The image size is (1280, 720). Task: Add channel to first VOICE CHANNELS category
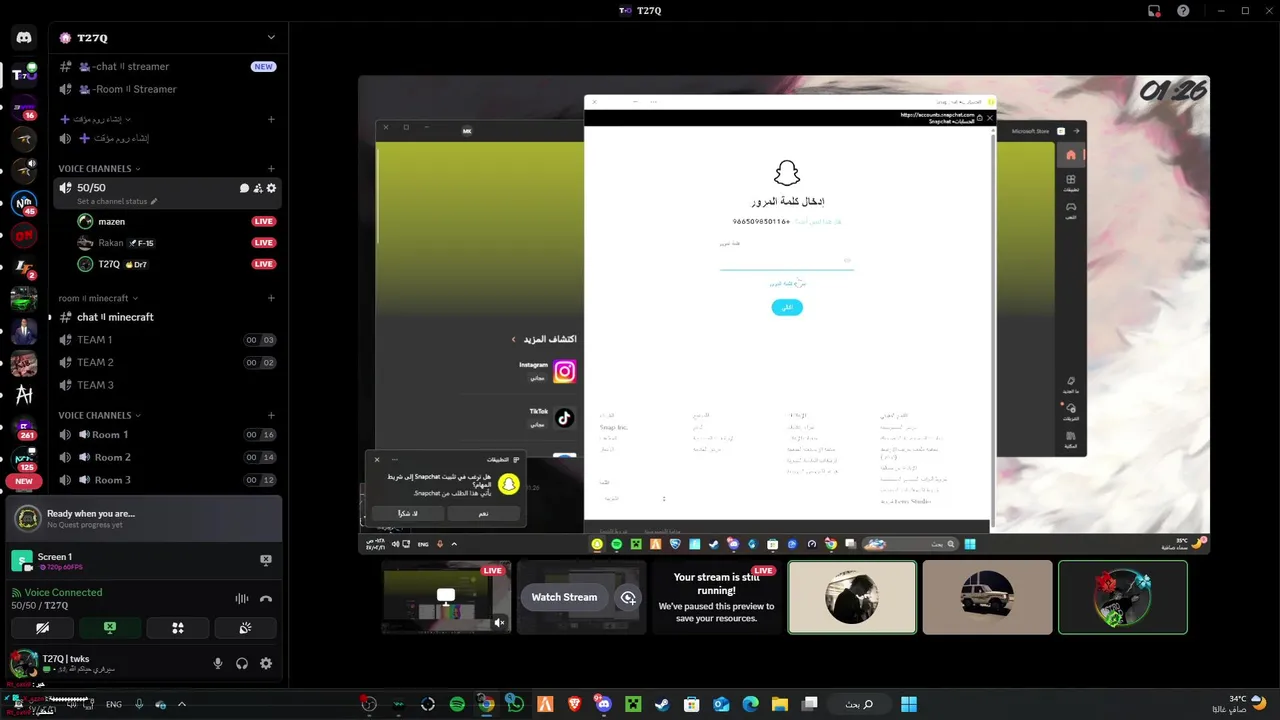point(271,169)
